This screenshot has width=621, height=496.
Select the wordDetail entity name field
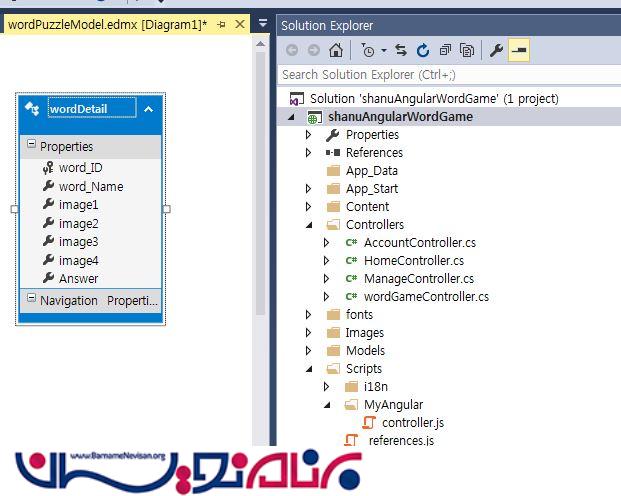click(x=92, y=108)
